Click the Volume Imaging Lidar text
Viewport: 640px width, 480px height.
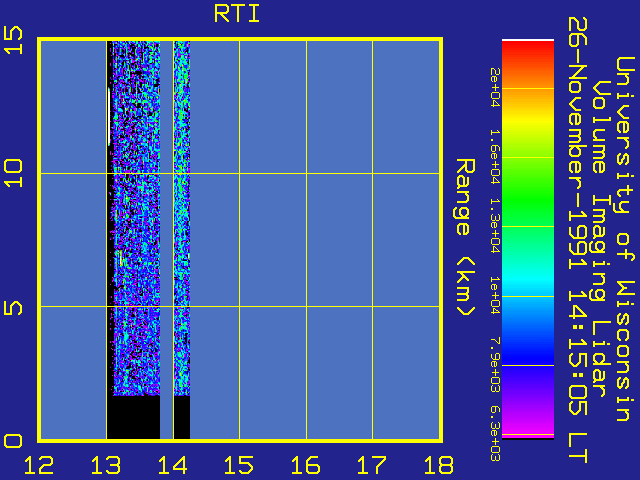[600, 239]
